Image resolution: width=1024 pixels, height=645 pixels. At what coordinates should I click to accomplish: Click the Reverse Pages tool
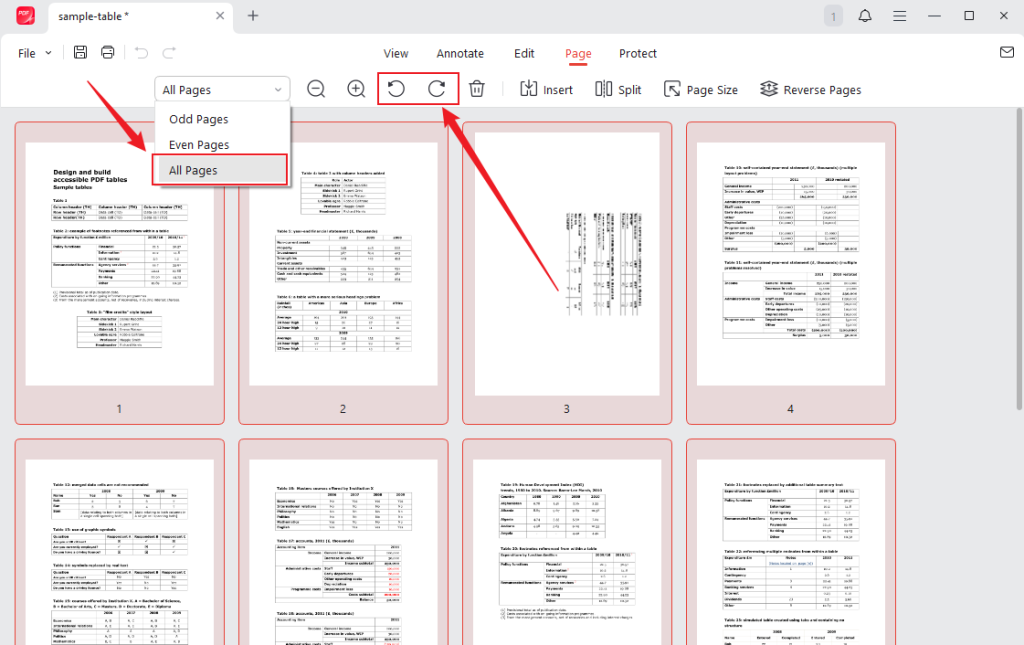click(810, 88)
